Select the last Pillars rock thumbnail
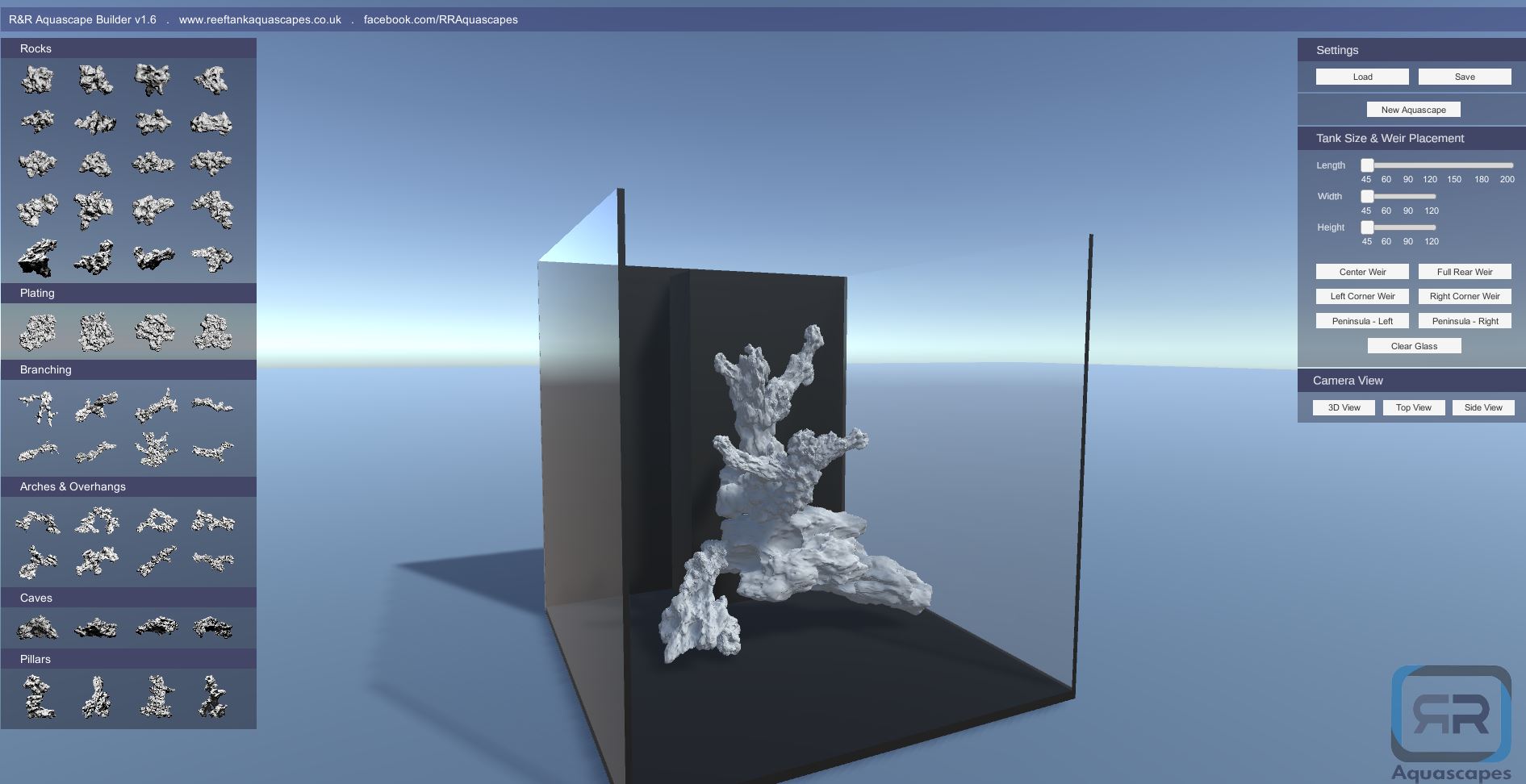This screenshot has height=784, width=1526. 212,697
